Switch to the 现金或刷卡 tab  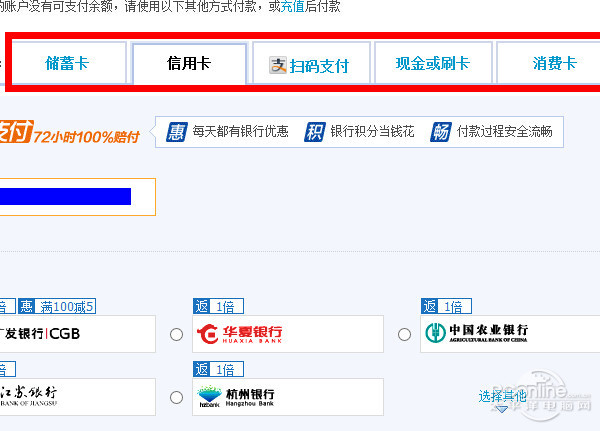(x=433, y=64)
